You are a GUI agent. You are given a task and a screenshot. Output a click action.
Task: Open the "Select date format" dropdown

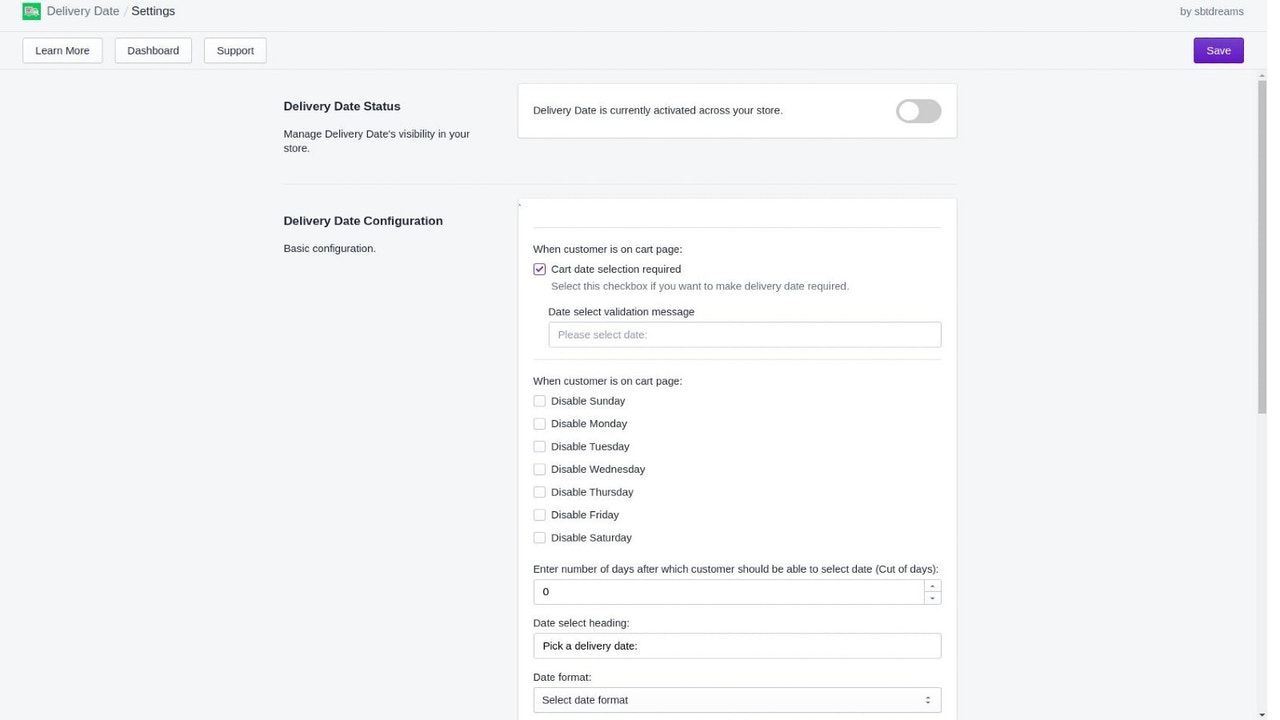pyautogui.click(x=737, y=699)
